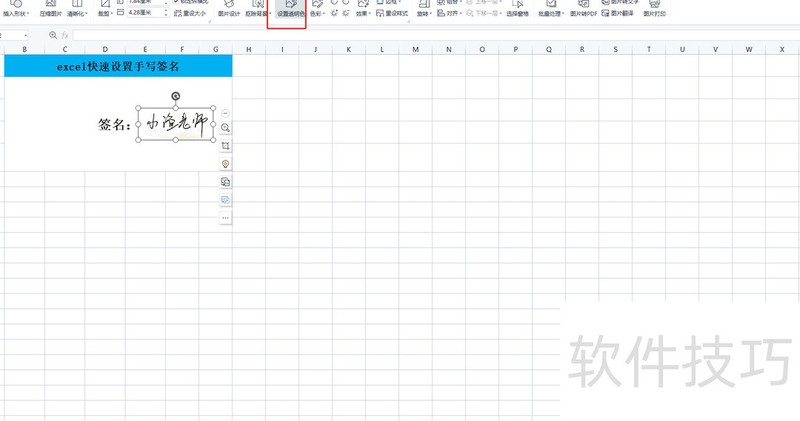
Task: Open the Name Box dropdown arrow
Action: pyautogui.click(x=25, y=35)
